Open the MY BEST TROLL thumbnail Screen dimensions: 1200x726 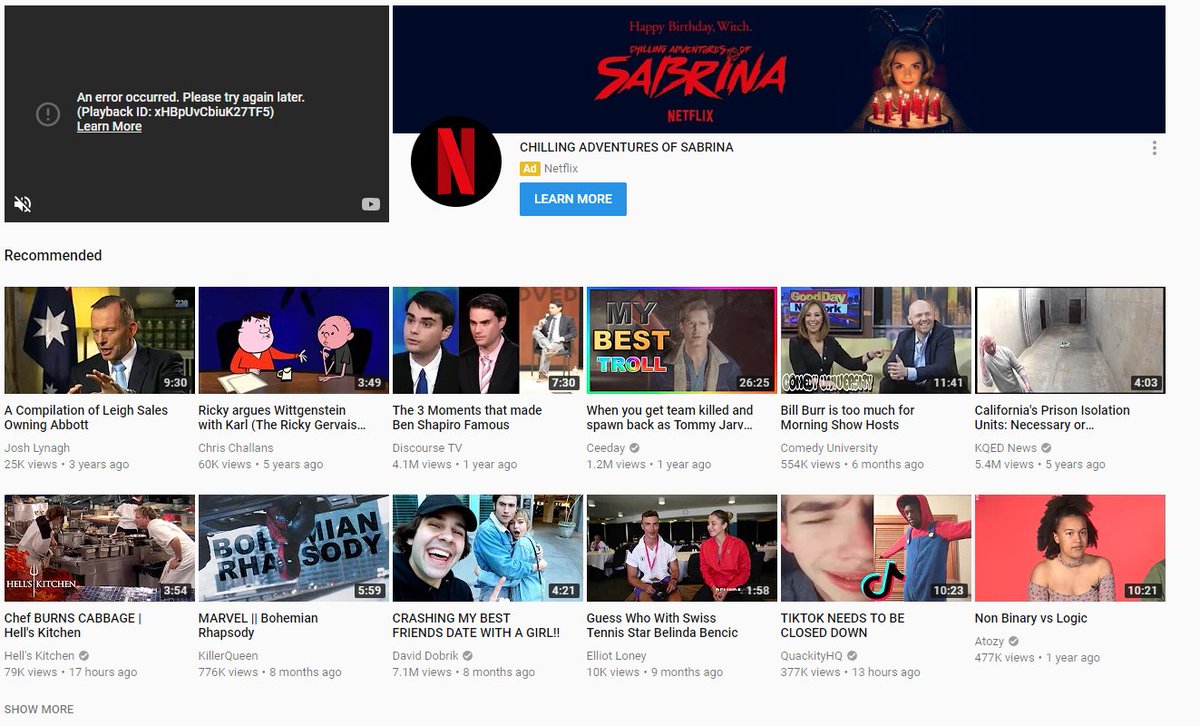(x=682, y=340)
